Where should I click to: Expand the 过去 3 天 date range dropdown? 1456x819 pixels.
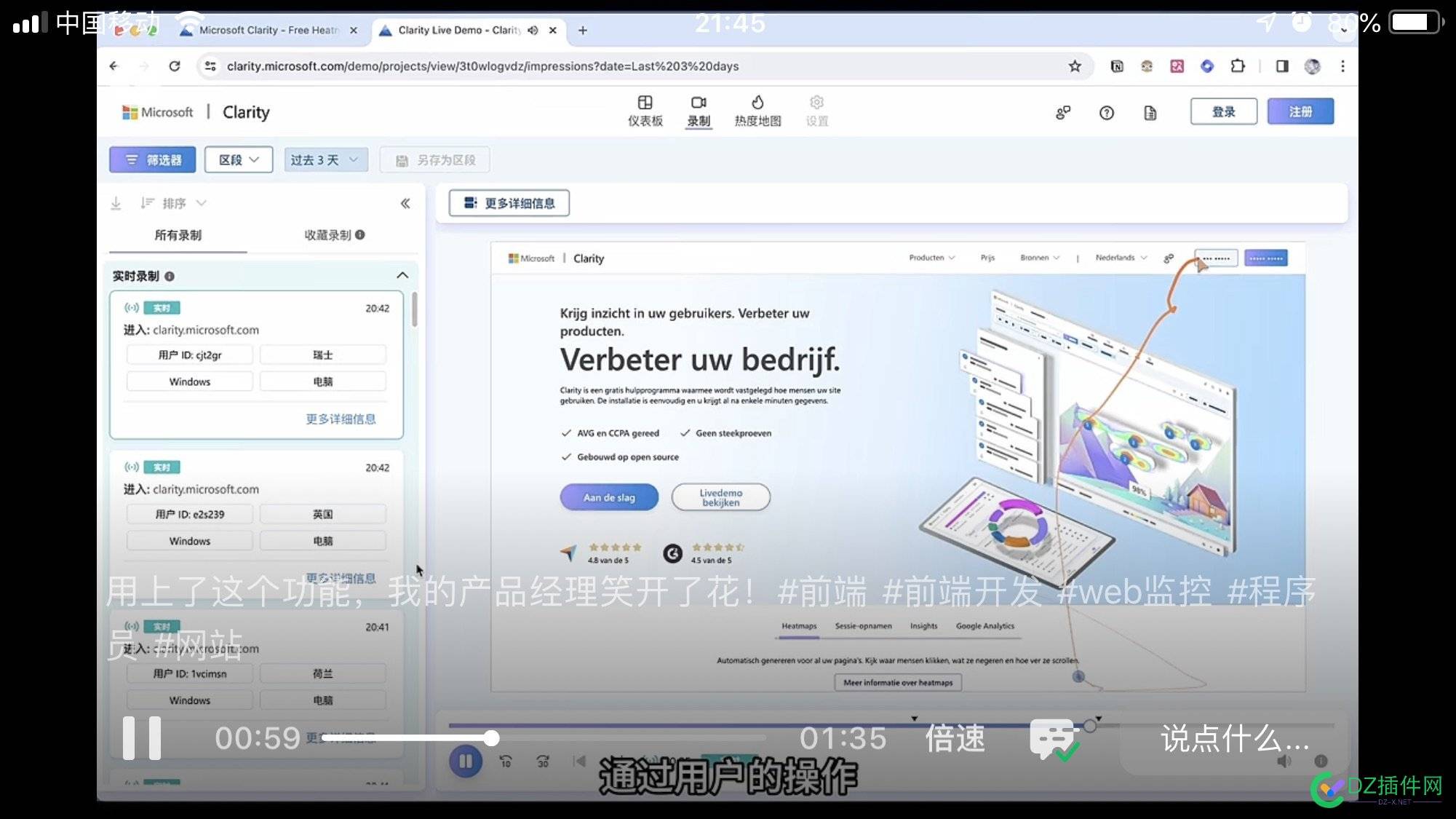[325, 159]
